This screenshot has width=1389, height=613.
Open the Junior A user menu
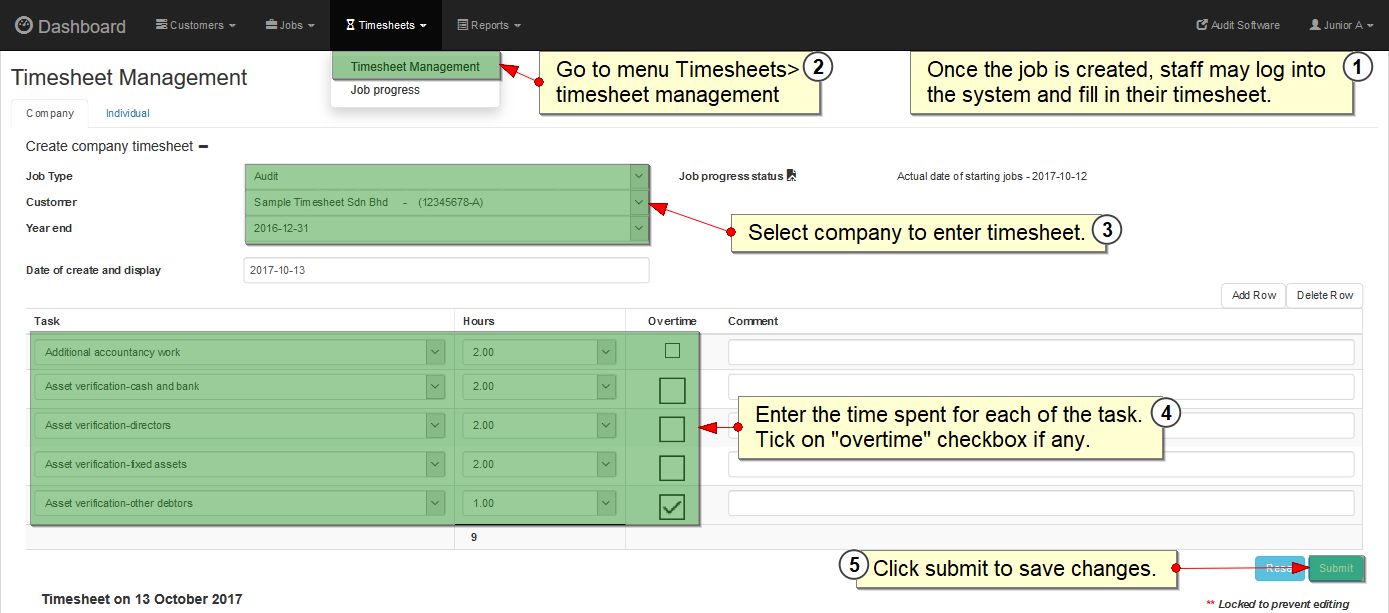click(x=1342, y=25)
